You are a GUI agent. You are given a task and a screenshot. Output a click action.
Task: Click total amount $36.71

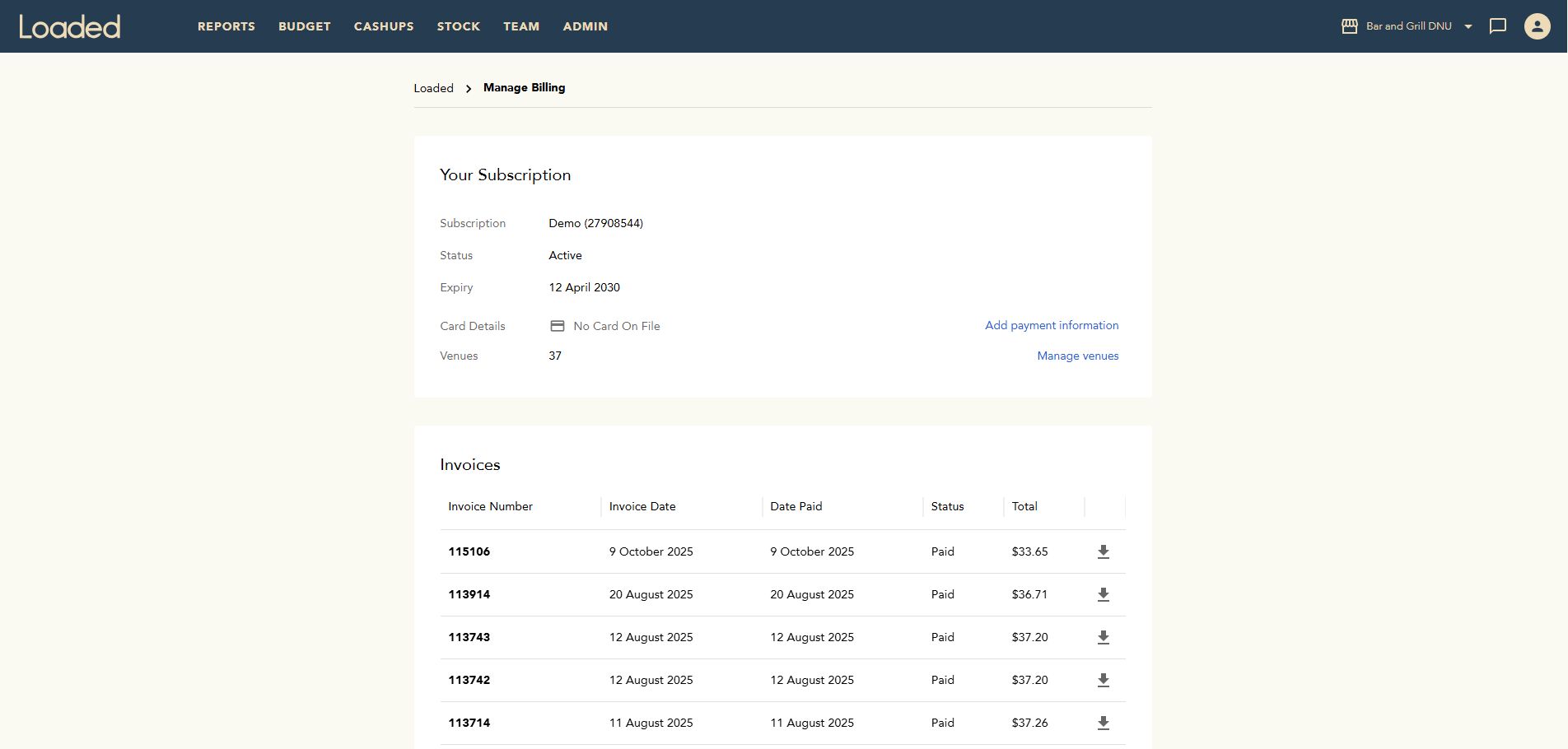[x=1029, y=594]
